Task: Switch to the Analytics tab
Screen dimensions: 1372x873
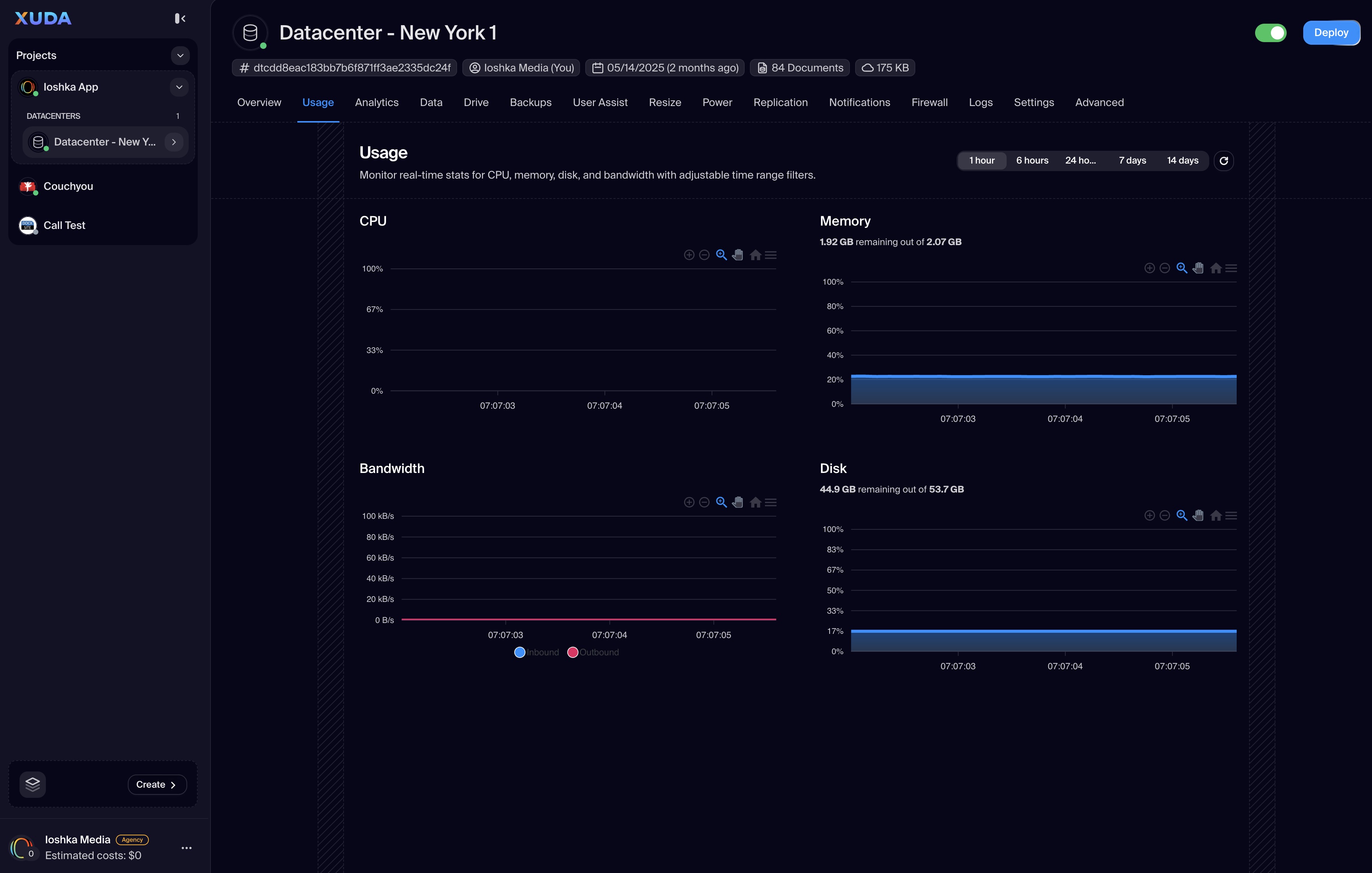Action: 377,103
